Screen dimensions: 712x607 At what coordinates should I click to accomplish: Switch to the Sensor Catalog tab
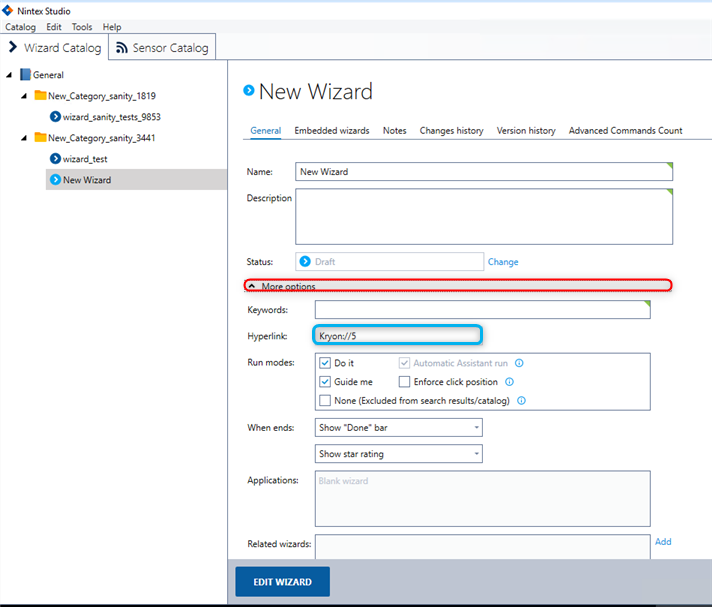pos(162,47)
